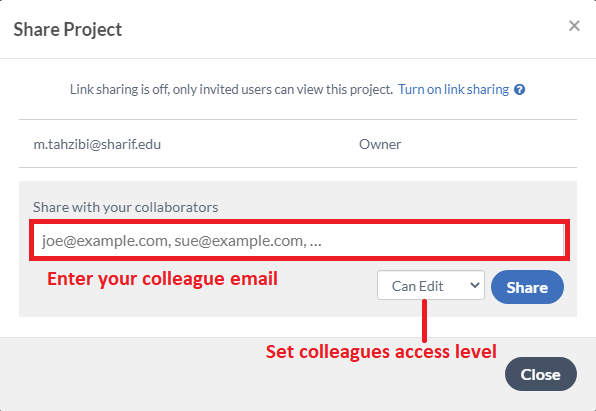
Task: Click the dark Close button in the footer
Action: pos(541,374)
